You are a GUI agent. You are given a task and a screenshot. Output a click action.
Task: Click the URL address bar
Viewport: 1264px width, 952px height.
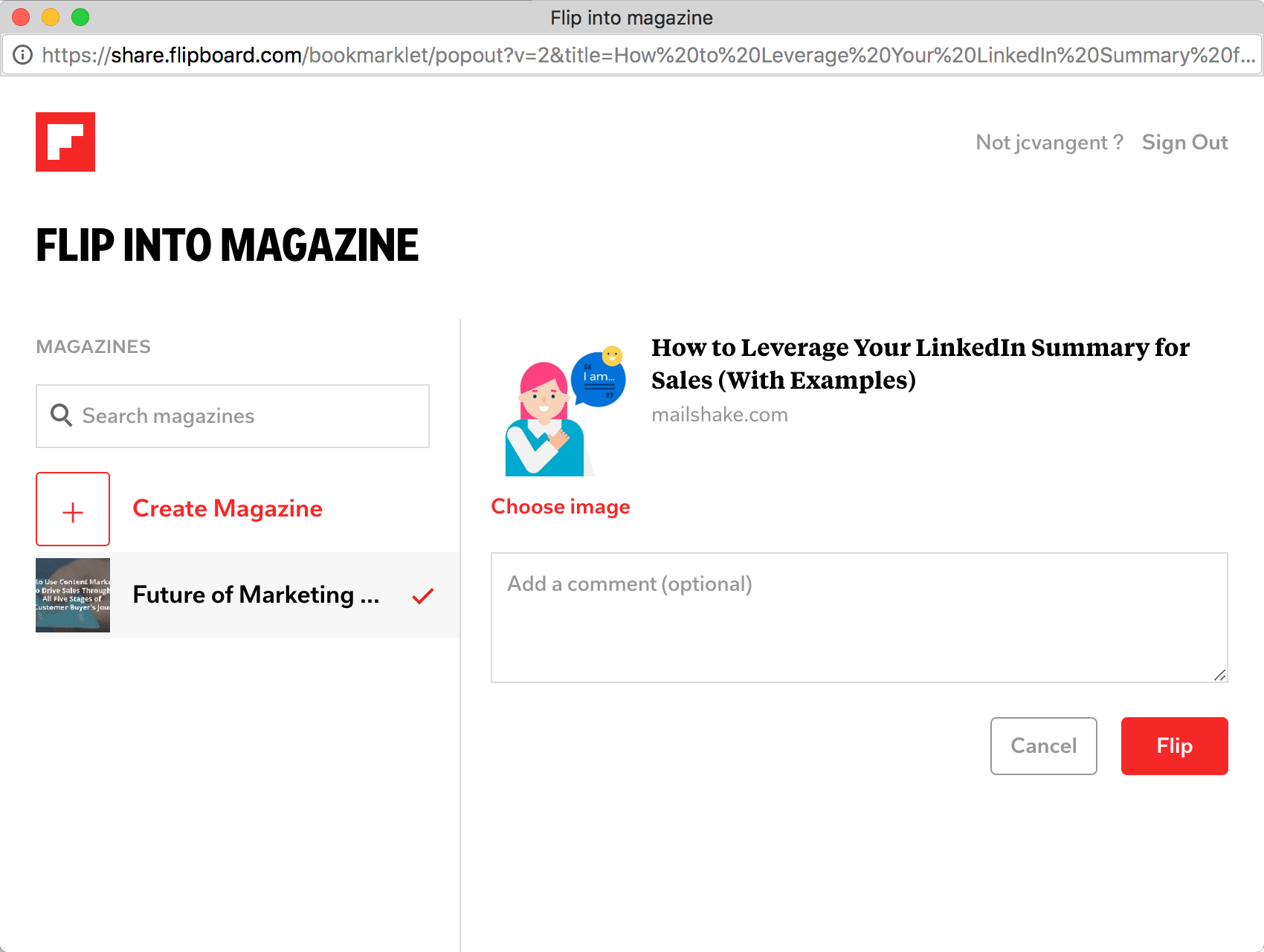point(632,55)
